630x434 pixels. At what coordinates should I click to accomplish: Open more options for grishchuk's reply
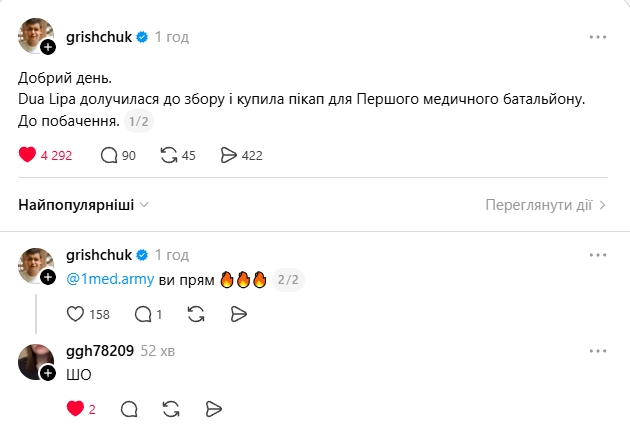pos(598,255)
